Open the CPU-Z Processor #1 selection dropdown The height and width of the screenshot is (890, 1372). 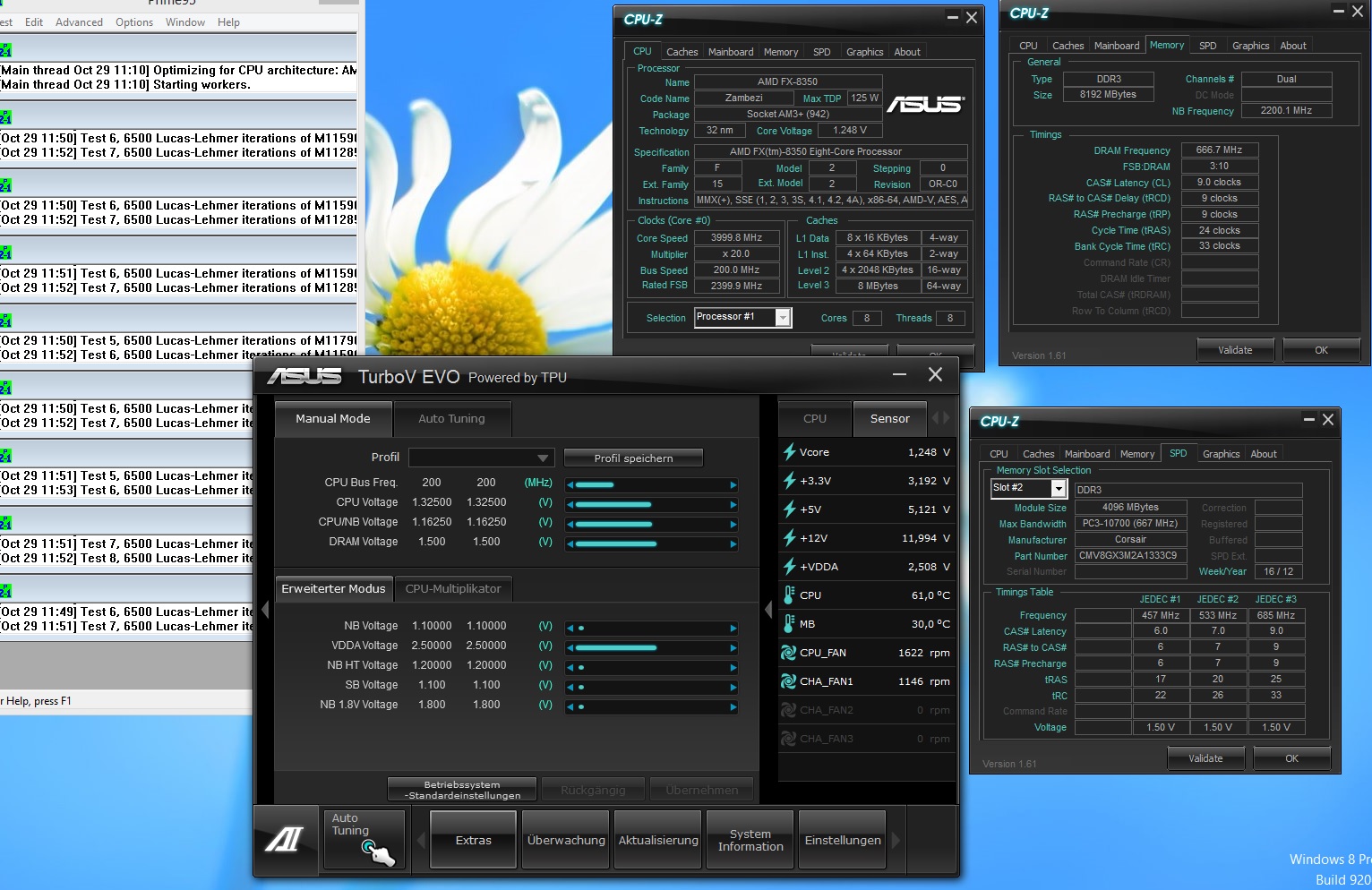tap(783, 318)
